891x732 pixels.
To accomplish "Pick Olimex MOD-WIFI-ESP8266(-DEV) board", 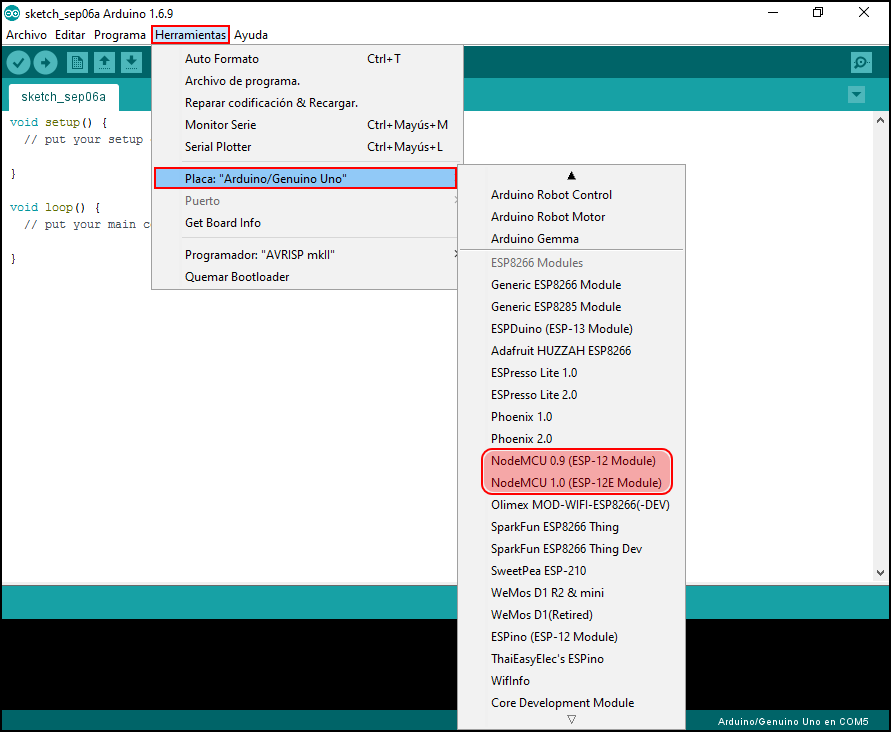I will click(x=571, y=505).
